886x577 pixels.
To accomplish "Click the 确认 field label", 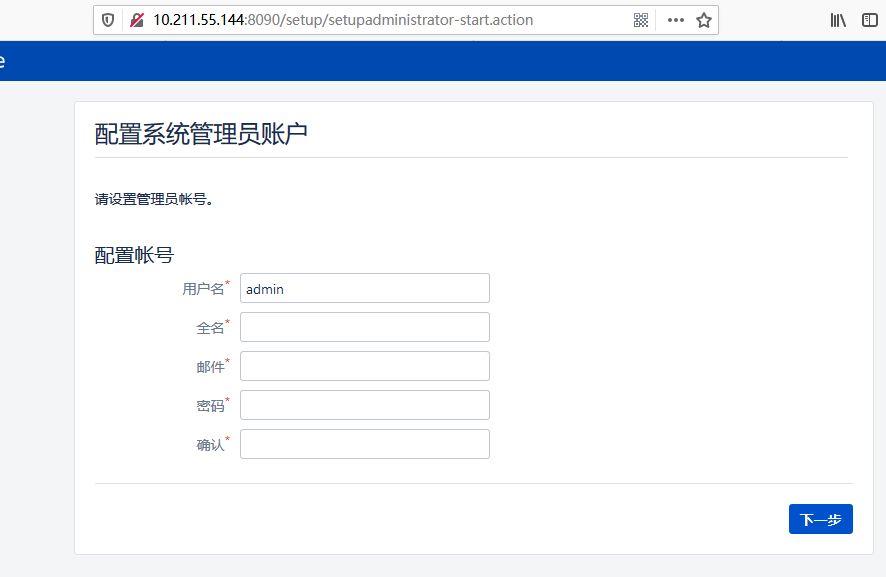I will (210, 445).
